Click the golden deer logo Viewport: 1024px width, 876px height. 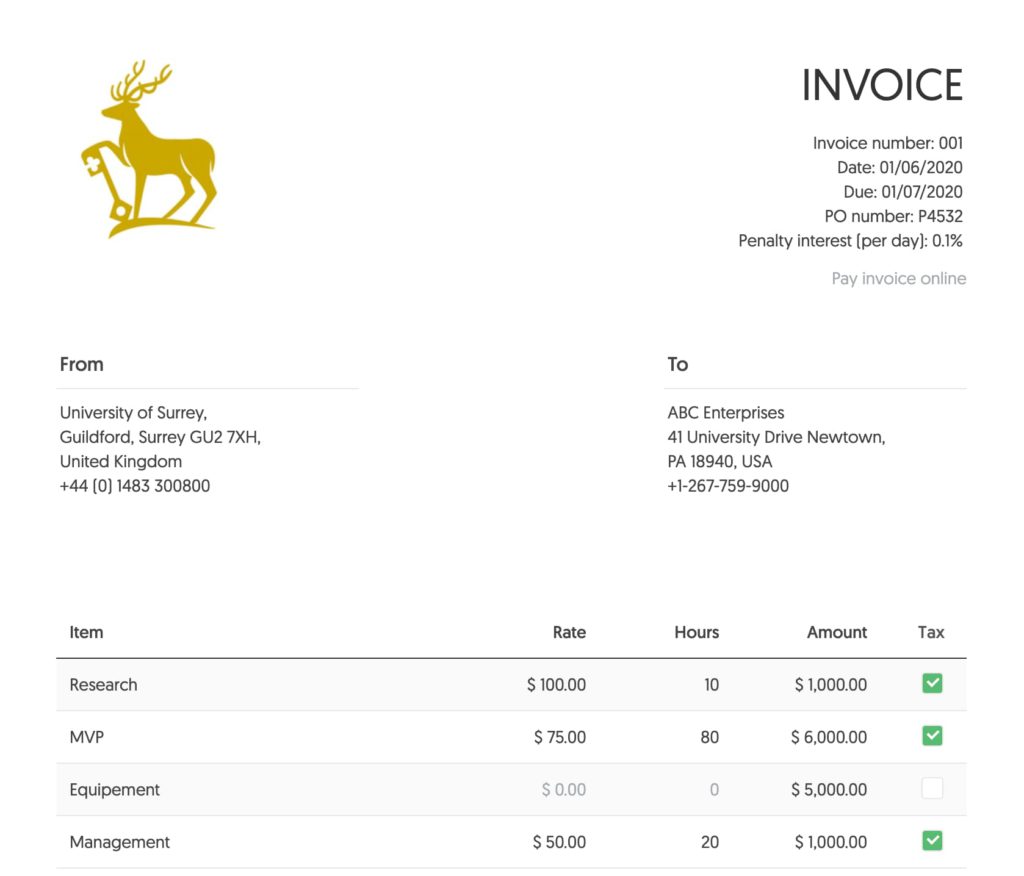pyautogui.click(x=150, y=145)
